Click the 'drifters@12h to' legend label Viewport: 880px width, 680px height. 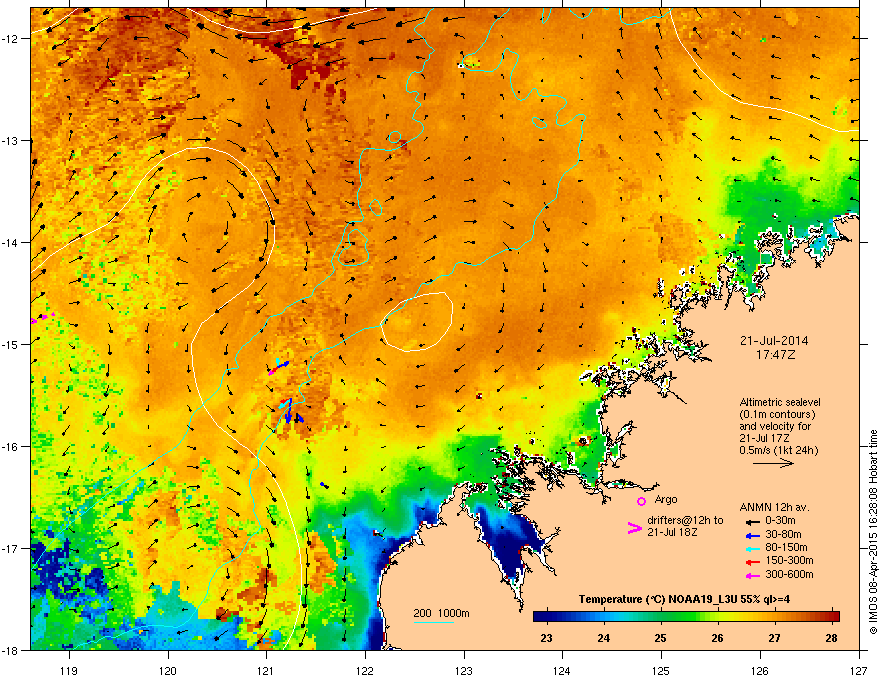pyautogui.click(x=685, y=520)
